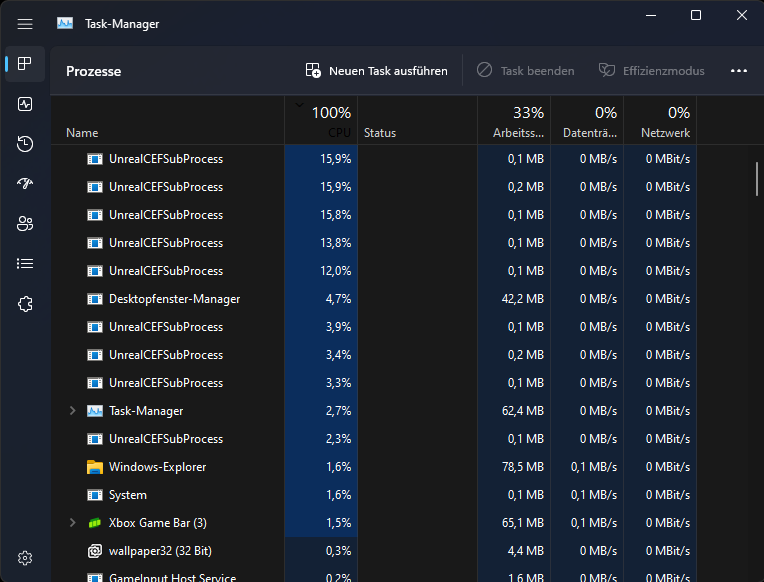Sort by the Arbeitsspeicher column header

pos(514,120)
